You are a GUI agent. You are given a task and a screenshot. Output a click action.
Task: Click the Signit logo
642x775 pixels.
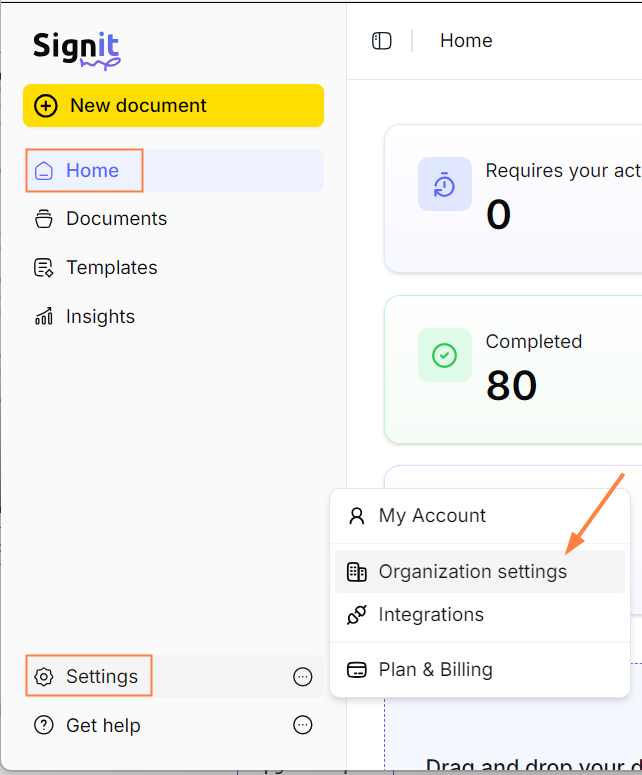[x=77, y=50]
